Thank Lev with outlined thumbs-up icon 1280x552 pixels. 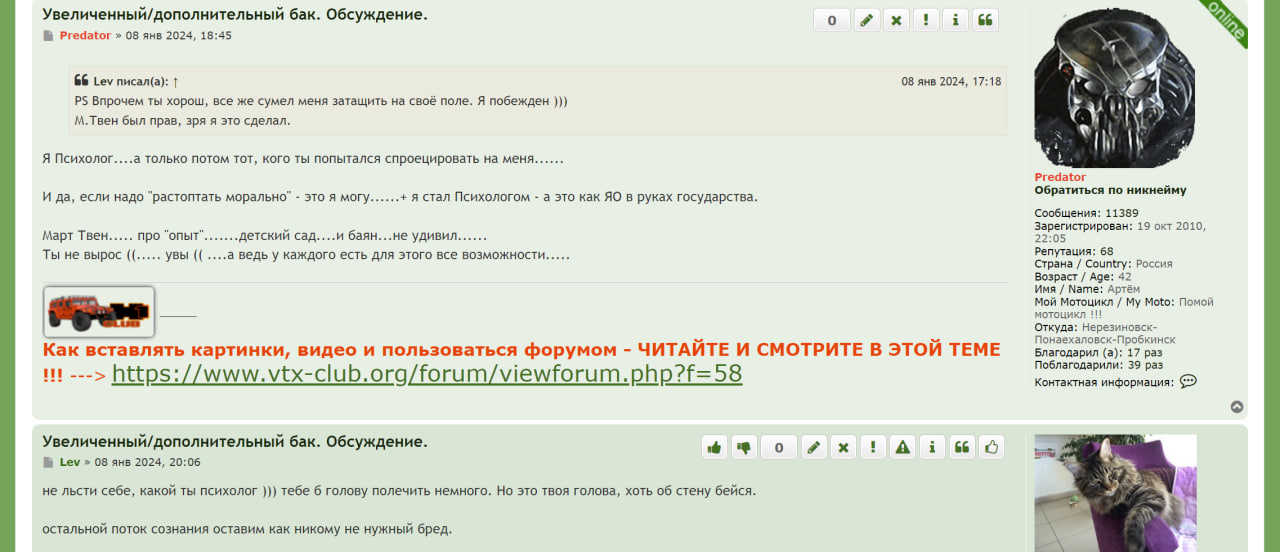click(x=991, y=447)
